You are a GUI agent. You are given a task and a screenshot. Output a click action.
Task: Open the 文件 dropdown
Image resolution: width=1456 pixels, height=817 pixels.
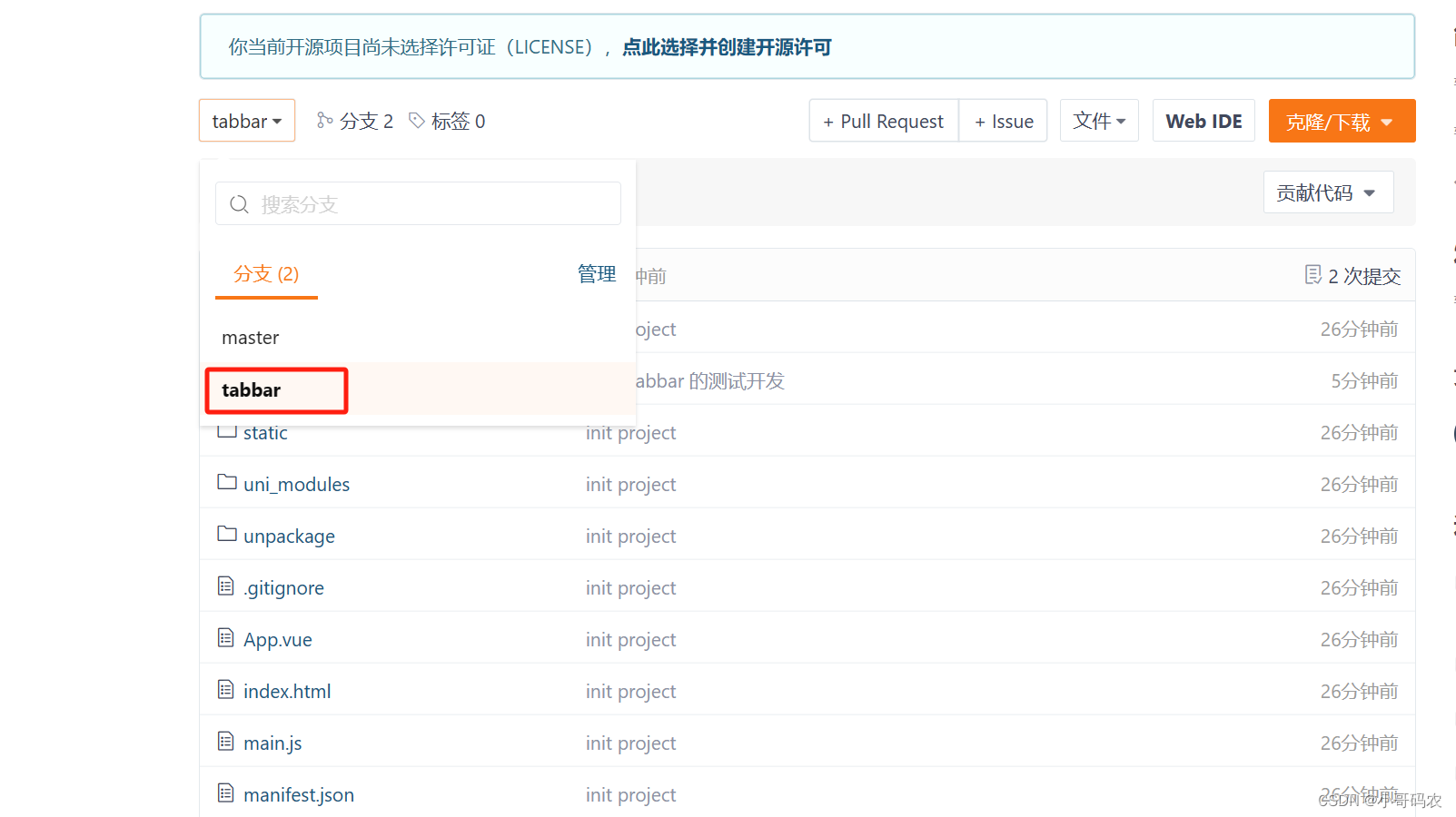coord(1099,120)
